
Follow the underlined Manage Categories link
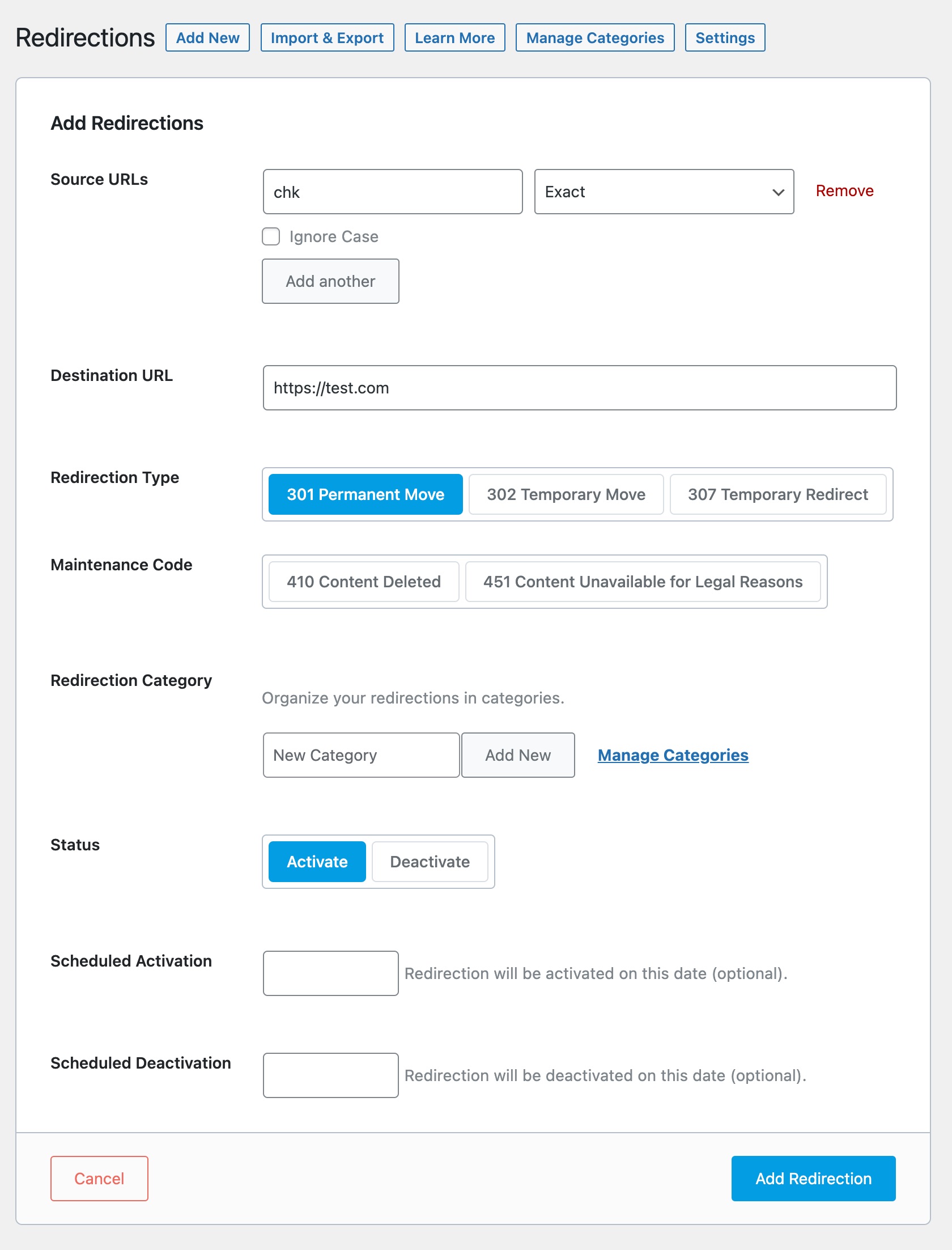coord(673,755)
